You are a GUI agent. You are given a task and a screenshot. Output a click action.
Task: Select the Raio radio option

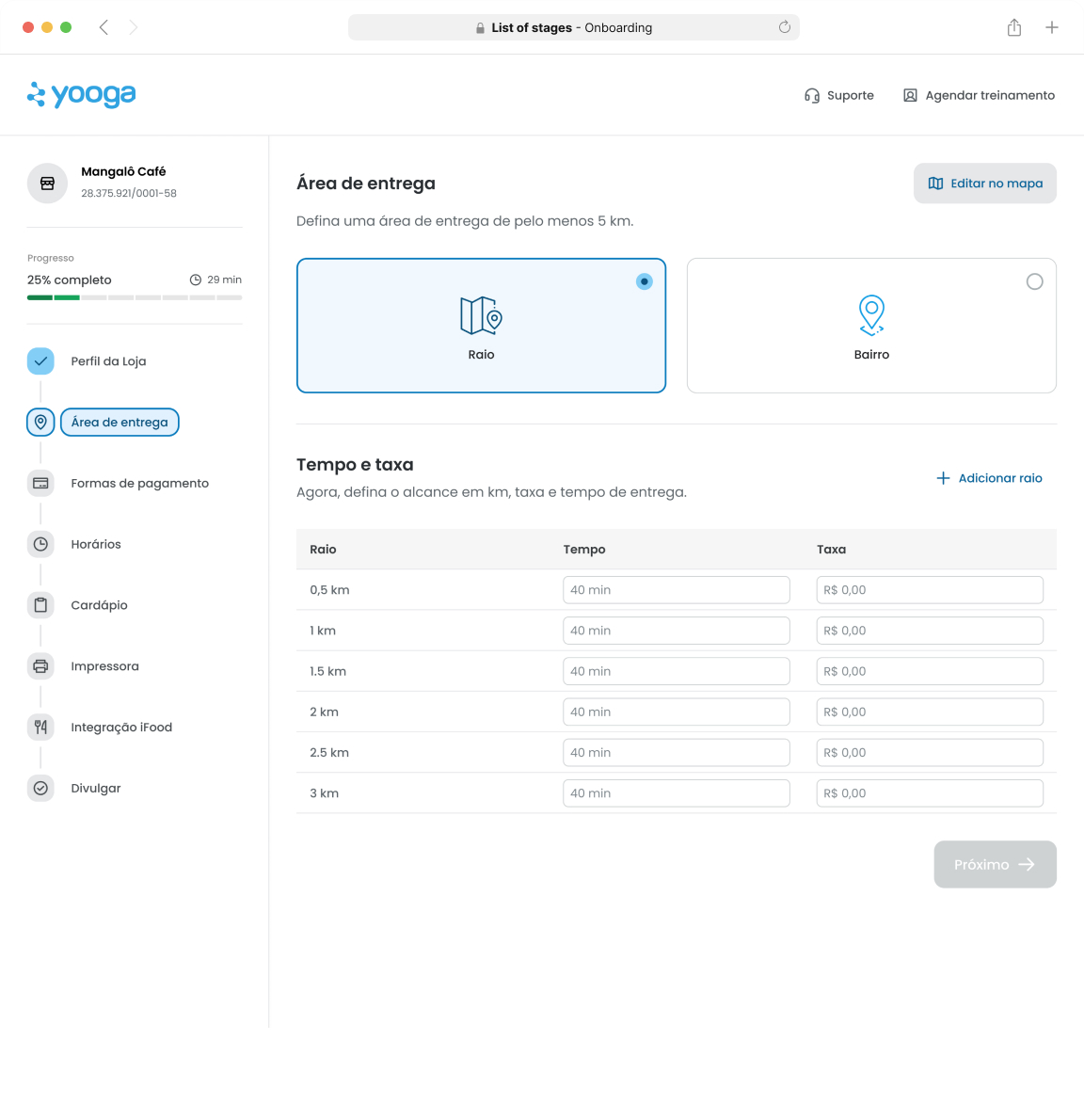[644, 281]
